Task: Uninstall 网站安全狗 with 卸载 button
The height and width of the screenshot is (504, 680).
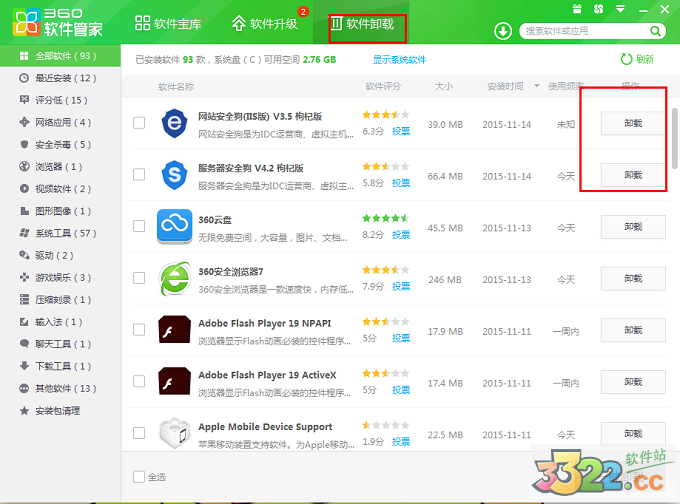Action: coord(633,123)
